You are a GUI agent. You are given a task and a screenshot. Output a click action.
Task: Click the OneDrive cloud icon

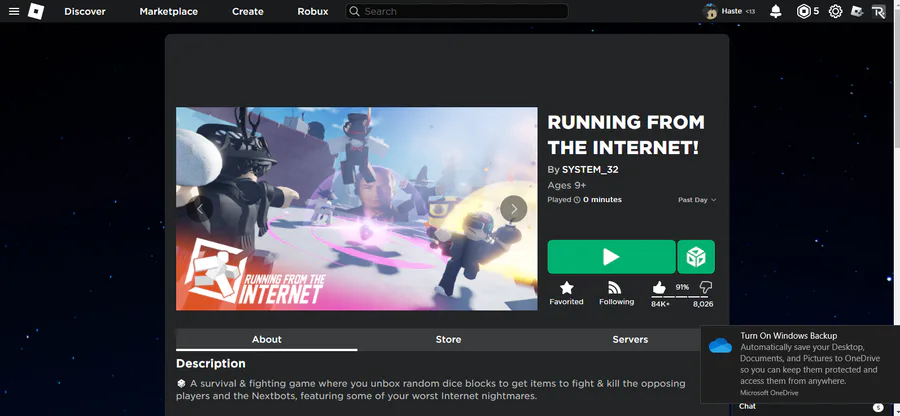pos(720,345)
